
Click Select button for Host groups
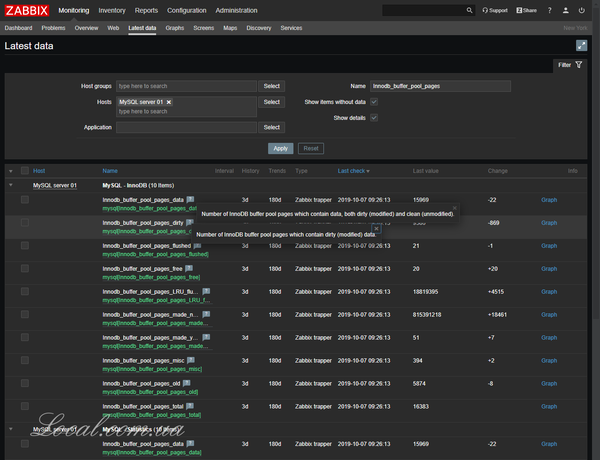point(271,86)
